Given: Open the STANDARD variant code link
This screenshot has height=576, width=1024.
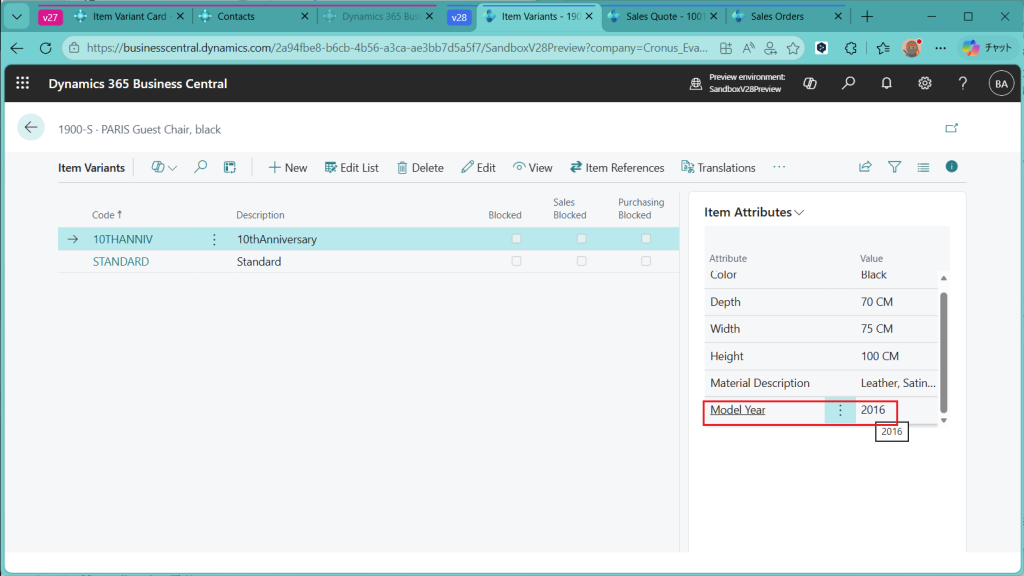Looking at the screenshot, I should [121, 261].
